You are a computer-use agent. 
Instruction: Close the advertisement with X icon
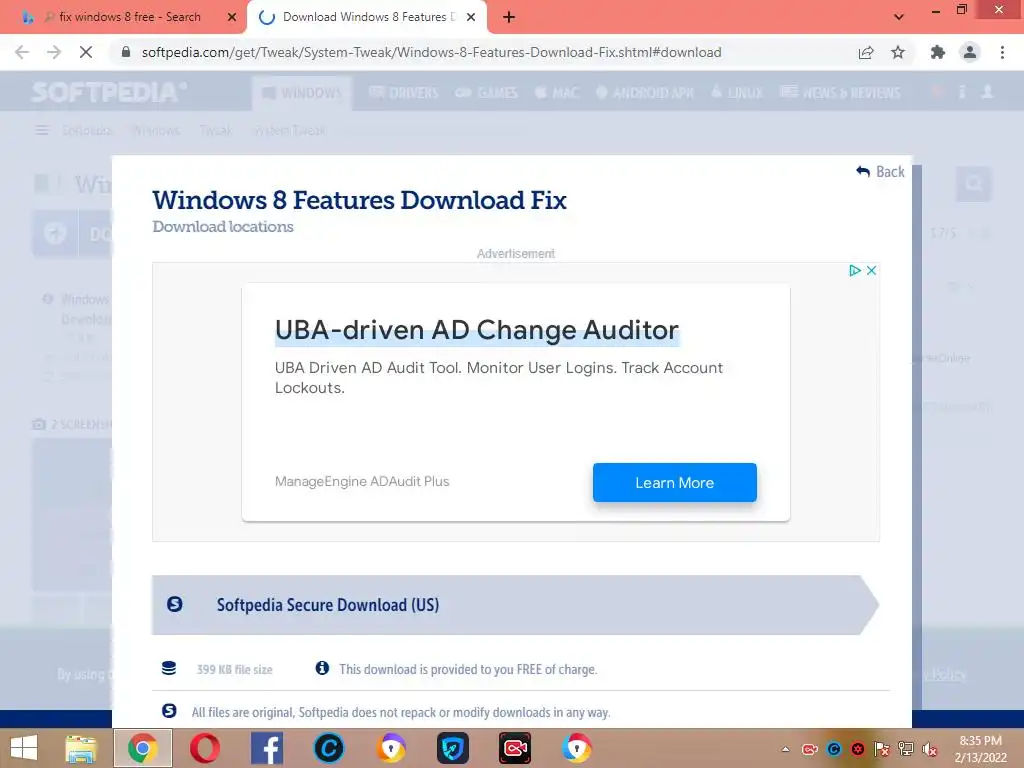coord(871,270)
